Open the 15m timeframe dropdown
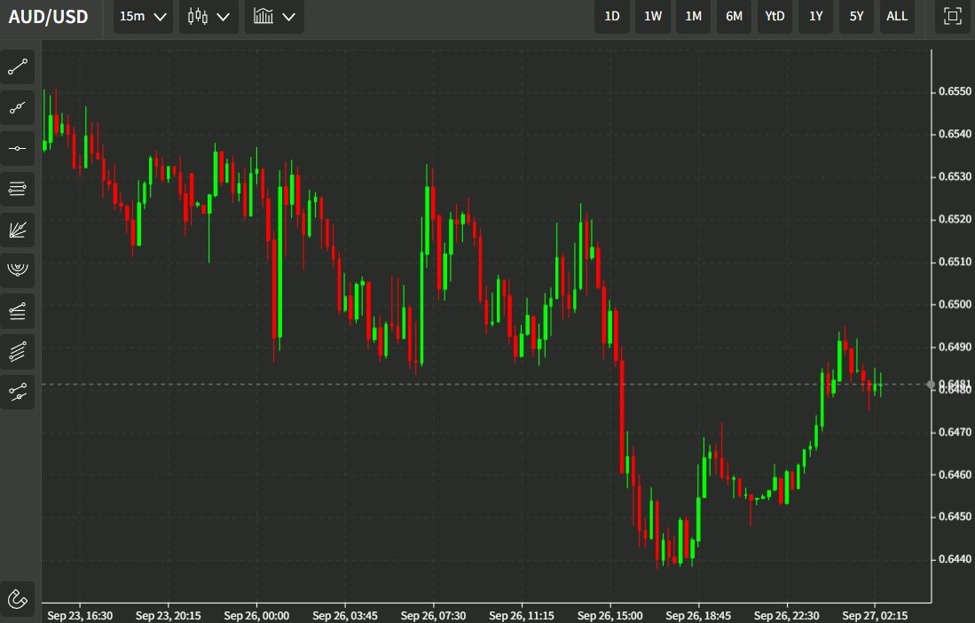Image resolution: width=975 pixels, height=623 pixels. click(143, 16)
